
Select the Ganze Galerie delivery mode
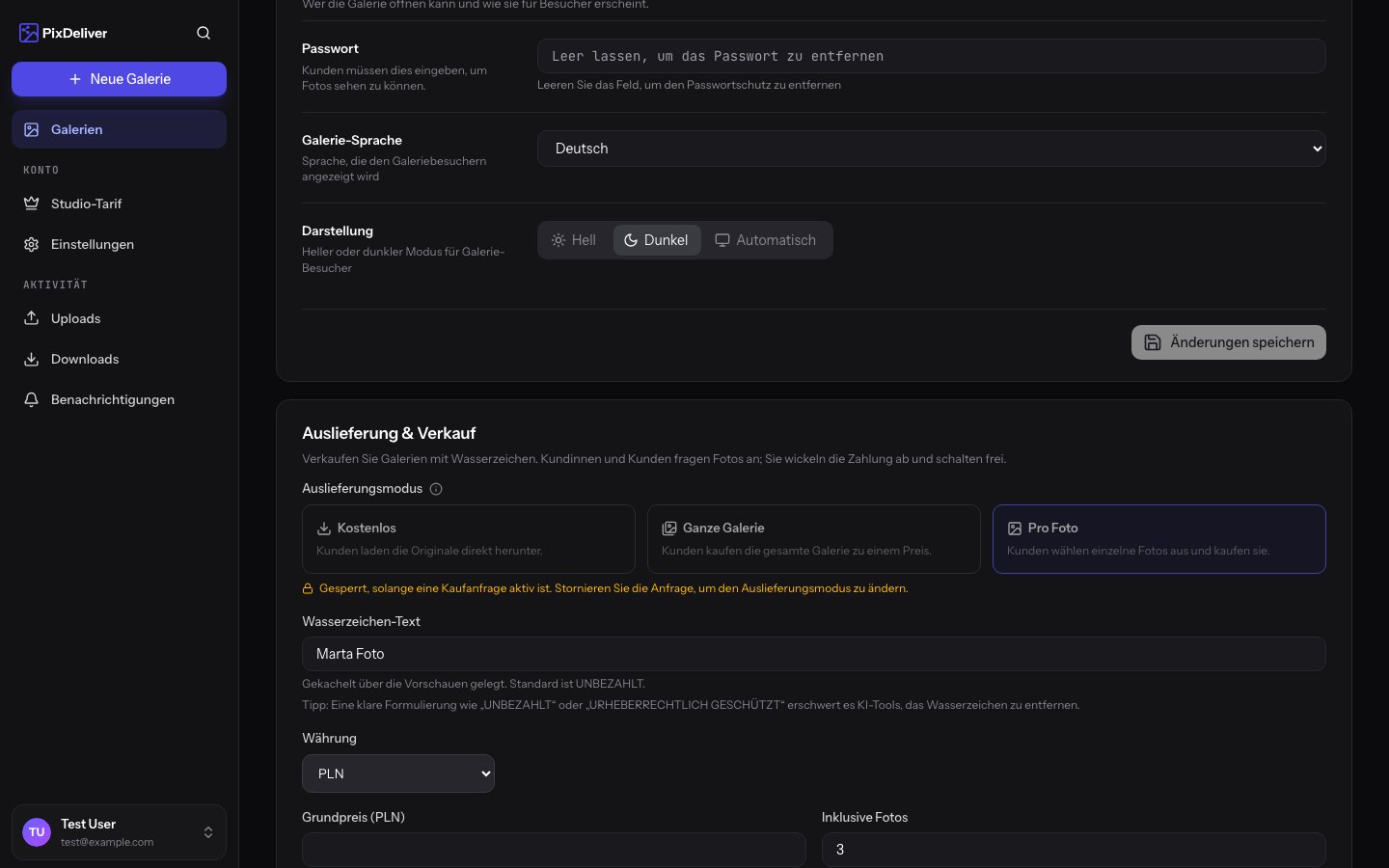(814, 539)
